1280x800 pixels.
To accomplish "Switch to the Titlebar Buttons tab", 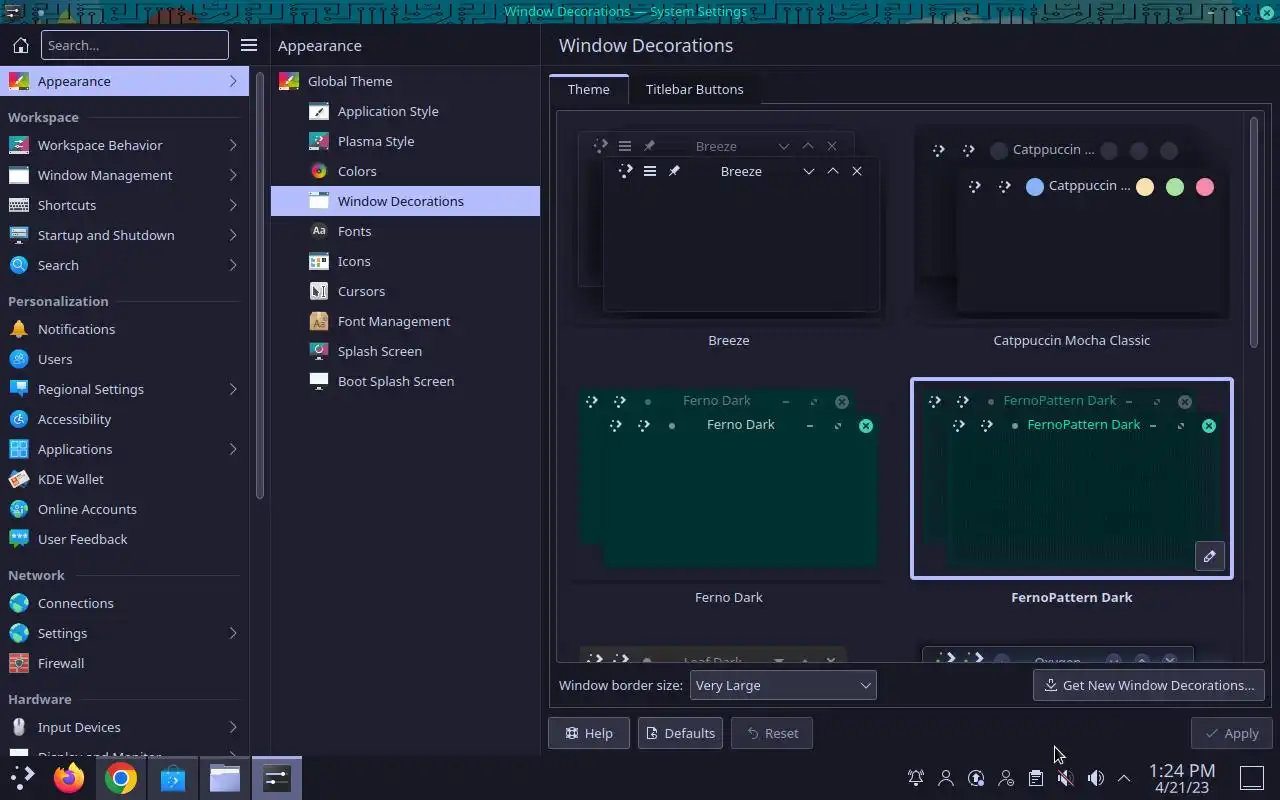I will 694,89.
